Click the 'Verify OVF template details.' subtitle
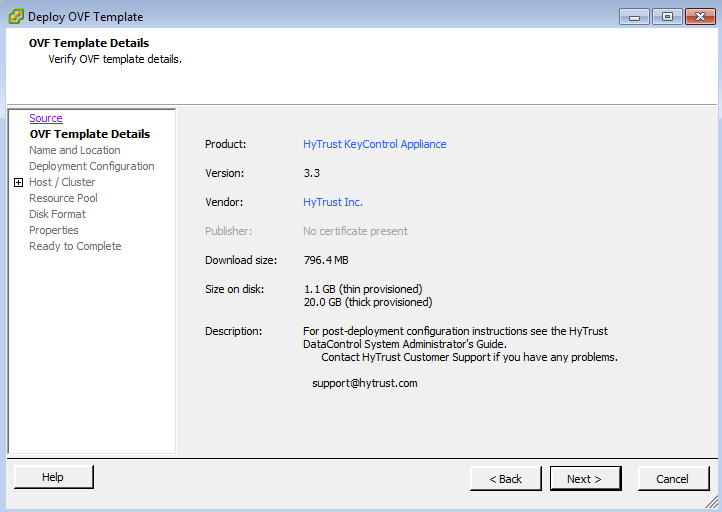 point(115,59)
